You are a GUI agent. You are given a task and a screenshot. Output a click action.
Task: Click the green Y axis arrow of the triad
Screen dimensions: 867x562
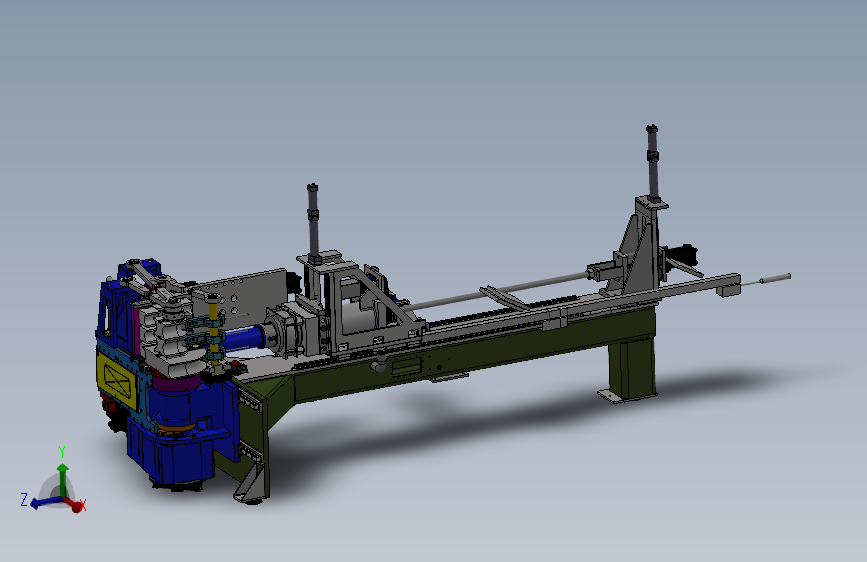coord(62,478)
